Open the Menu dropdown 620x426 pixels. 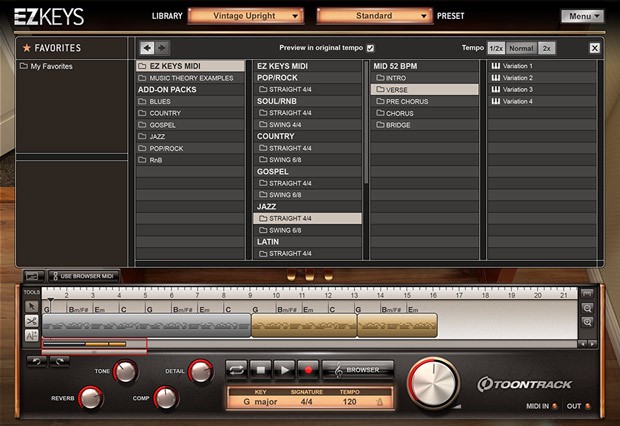tap(582, 16)
